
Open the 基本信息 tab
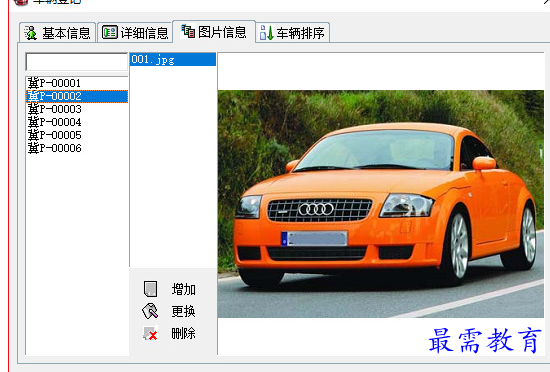58,33
